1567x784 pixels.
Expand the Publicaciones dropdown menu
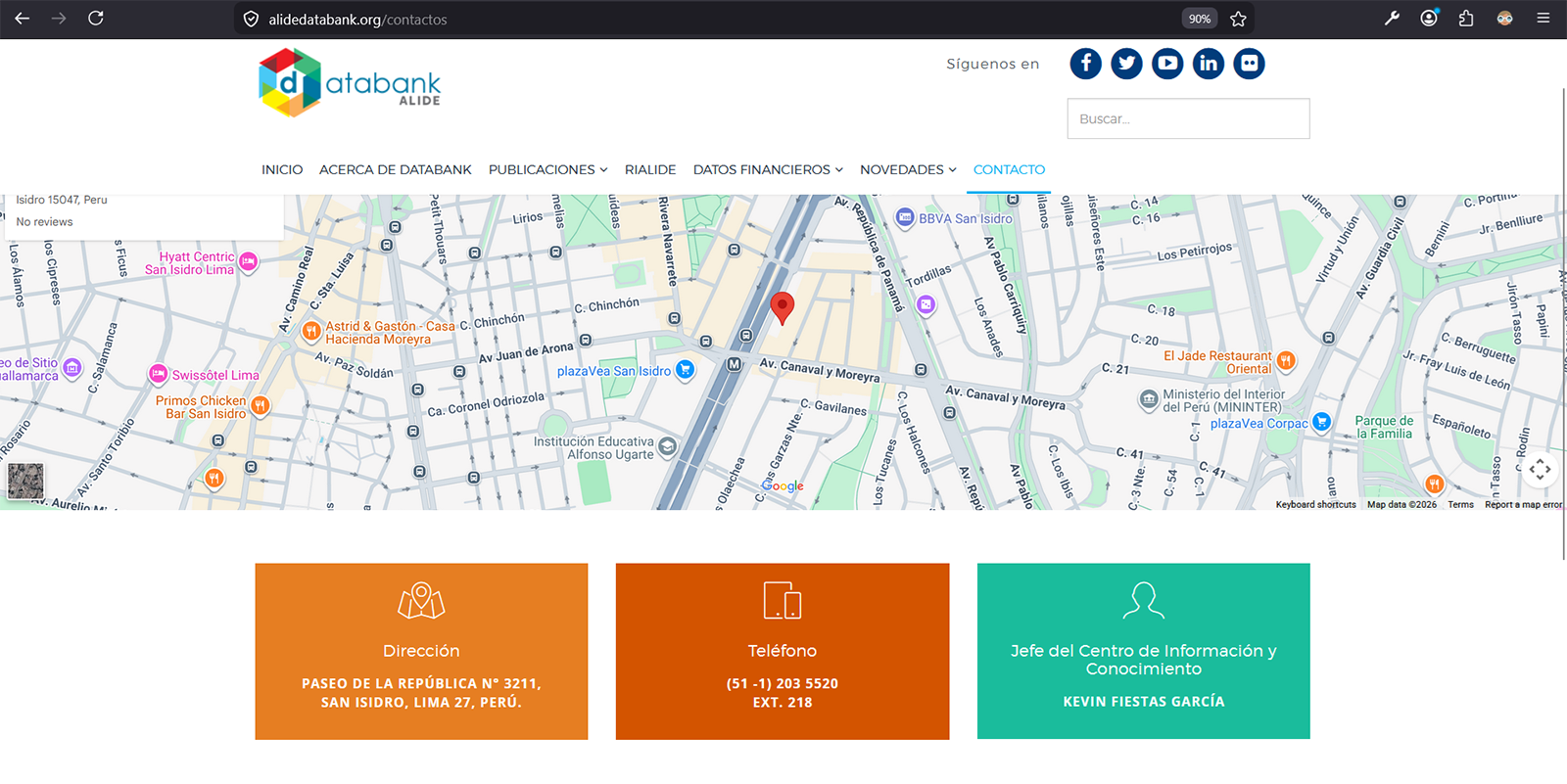pyautogui.click(x=547, y=169)
